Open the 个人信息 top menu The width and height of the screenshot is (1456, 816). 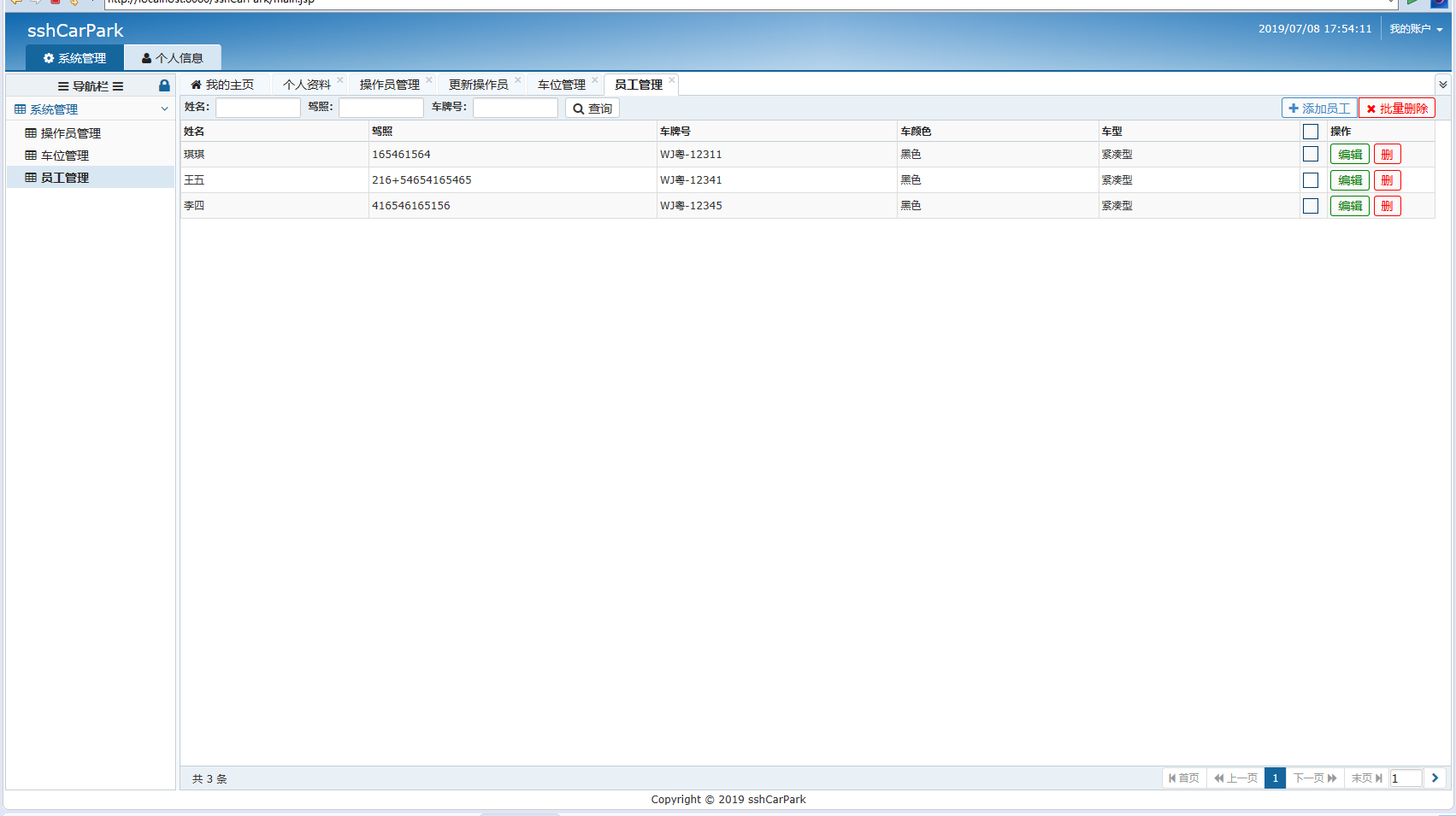(x=173, y=58)
